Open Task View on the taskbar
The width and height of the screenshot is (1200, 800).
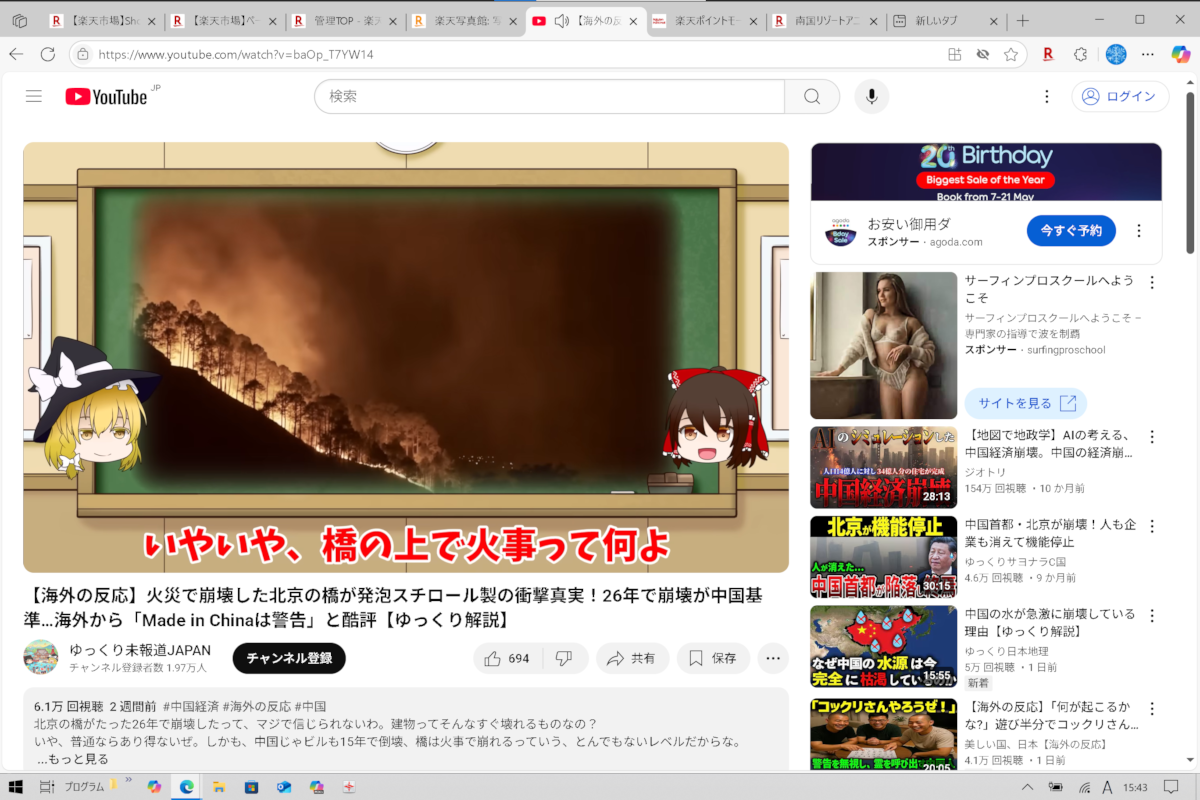pos(46,787)
